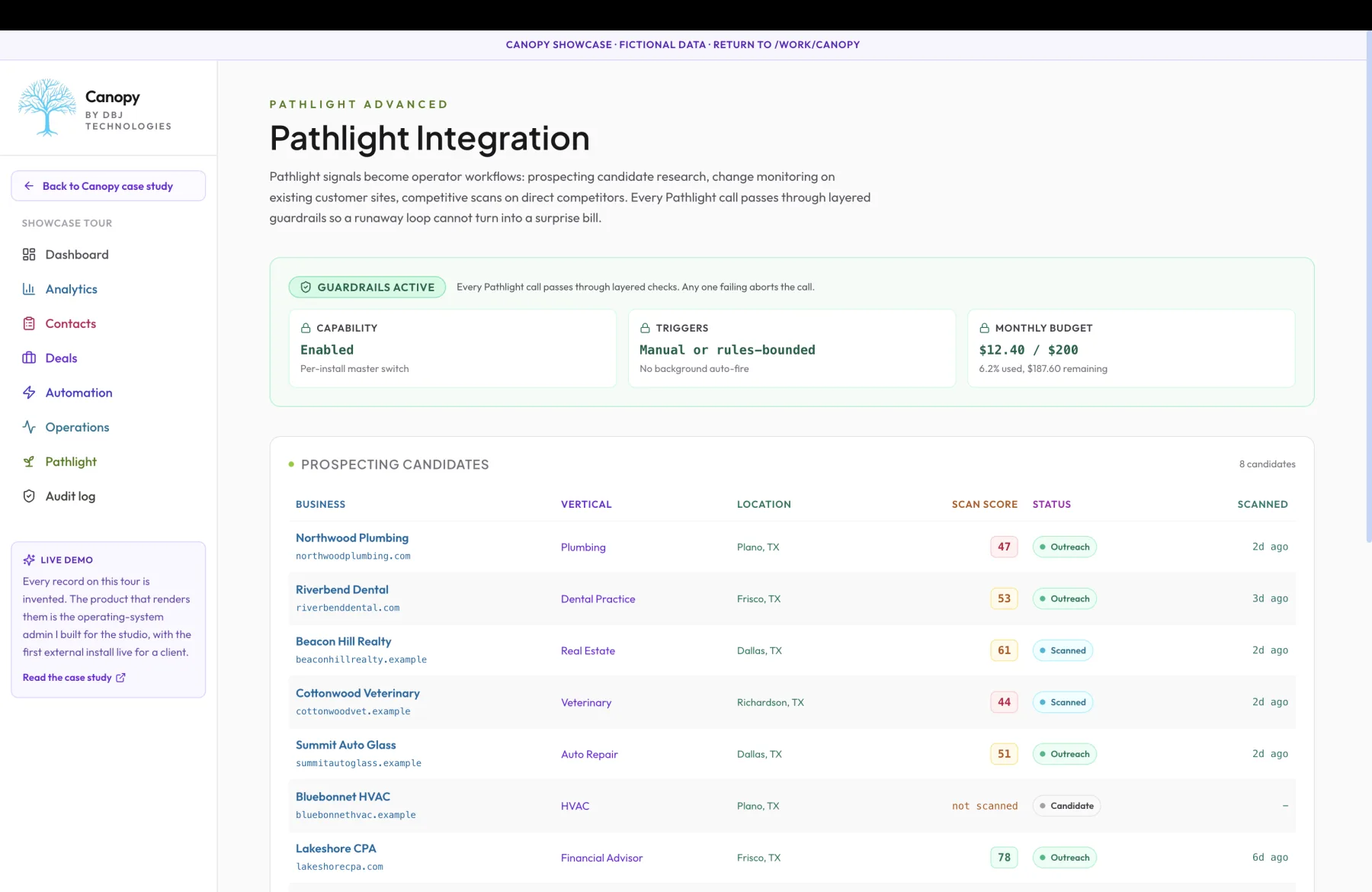Image resolution: width=1372 pixels, height=892 pixels.
Task: Click the Location column header
Action: coord(764,505)
